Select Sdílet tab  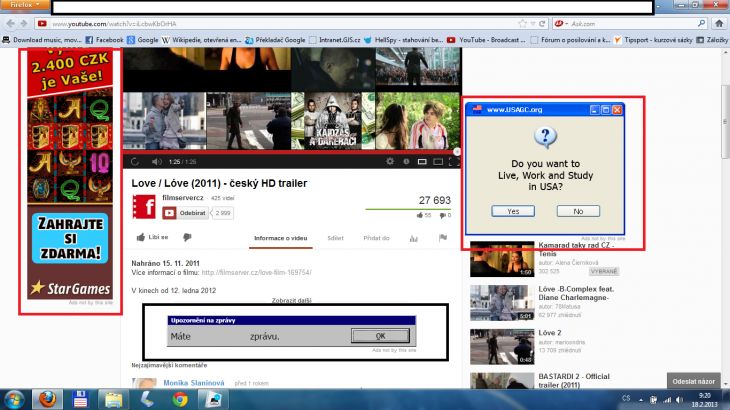pyautogui.click(x=335, y=238)
